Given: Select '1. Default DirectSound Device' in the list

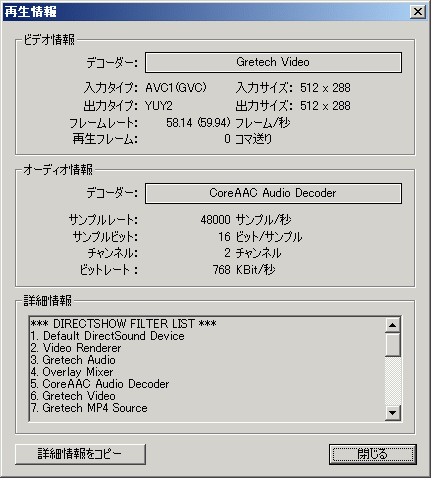Looking at the screenshot, I should (x=107, y=336).
